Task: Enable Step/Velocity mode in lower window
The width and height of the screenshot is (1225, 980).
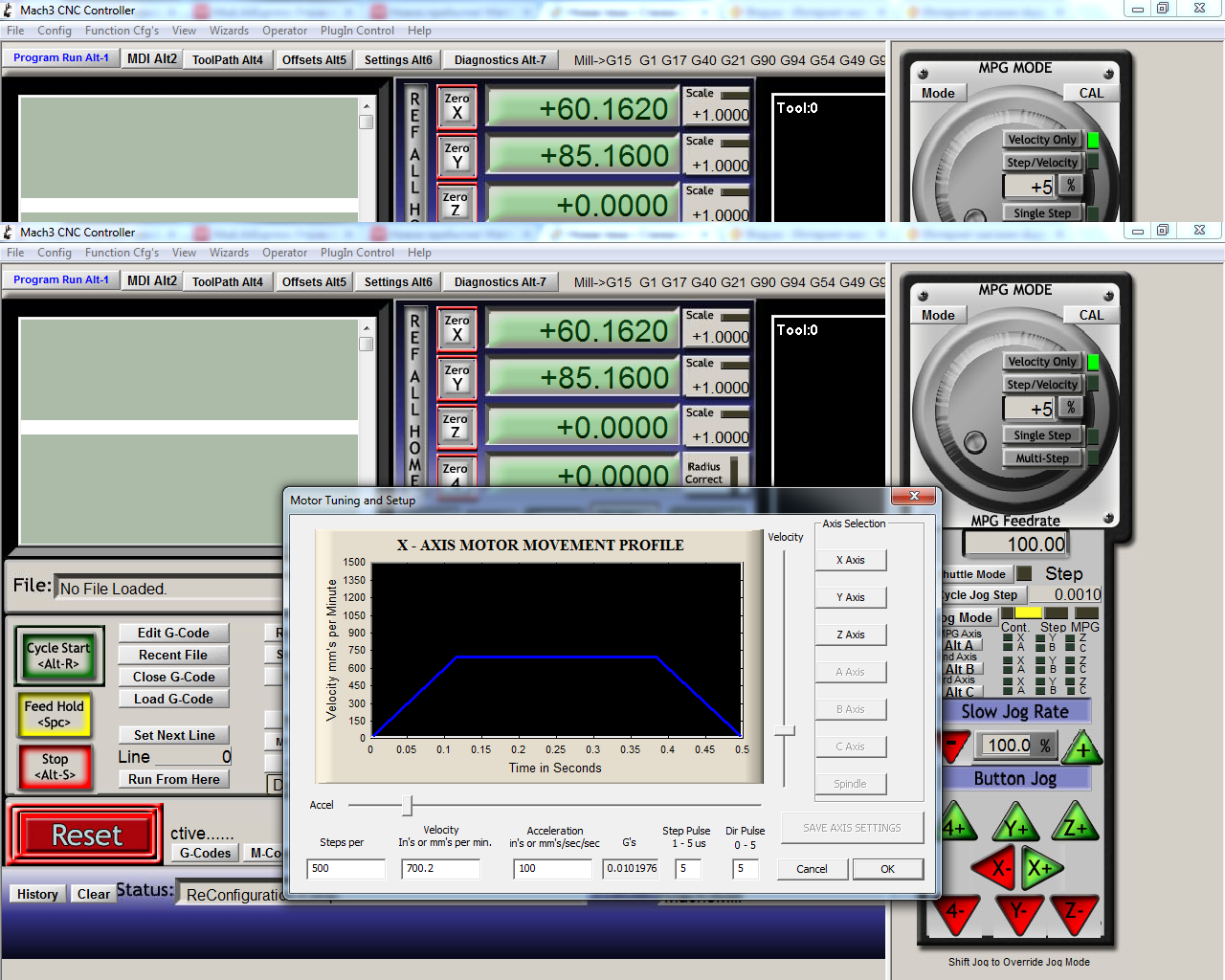Action: [x=1042, y=385]
